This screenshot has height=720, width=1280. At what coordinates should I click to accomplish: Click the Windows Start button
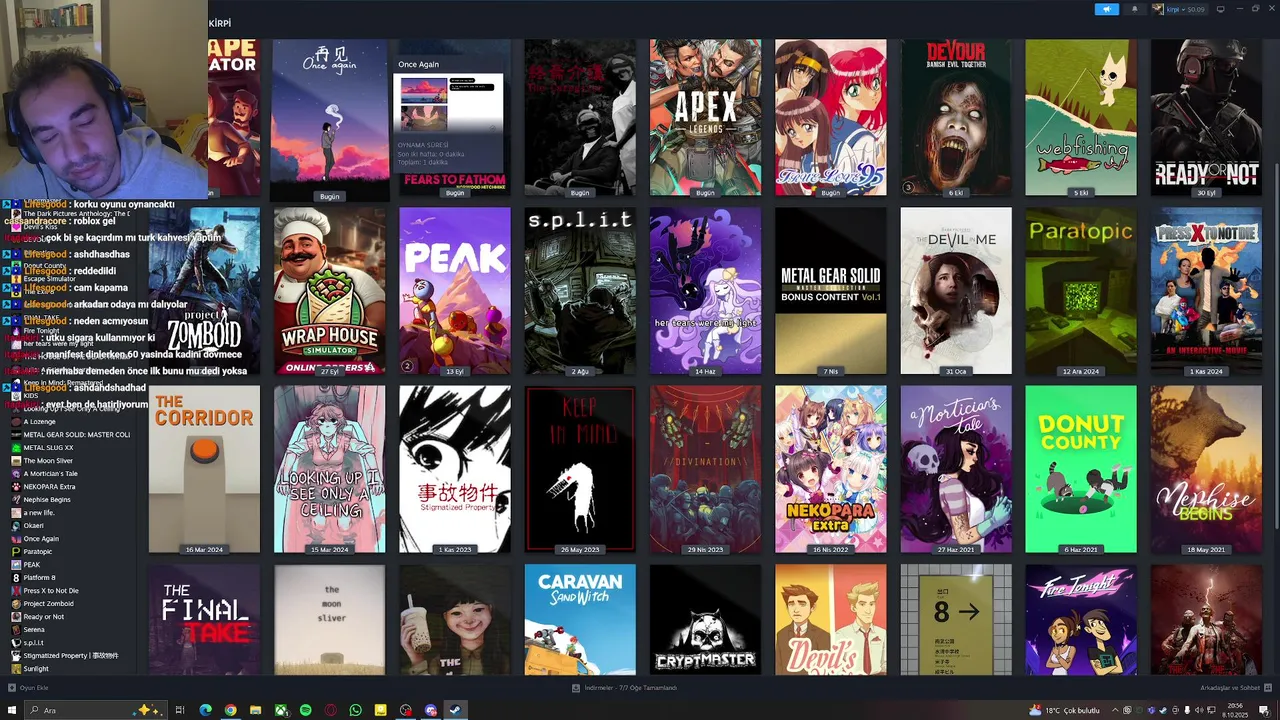point(13,710)
